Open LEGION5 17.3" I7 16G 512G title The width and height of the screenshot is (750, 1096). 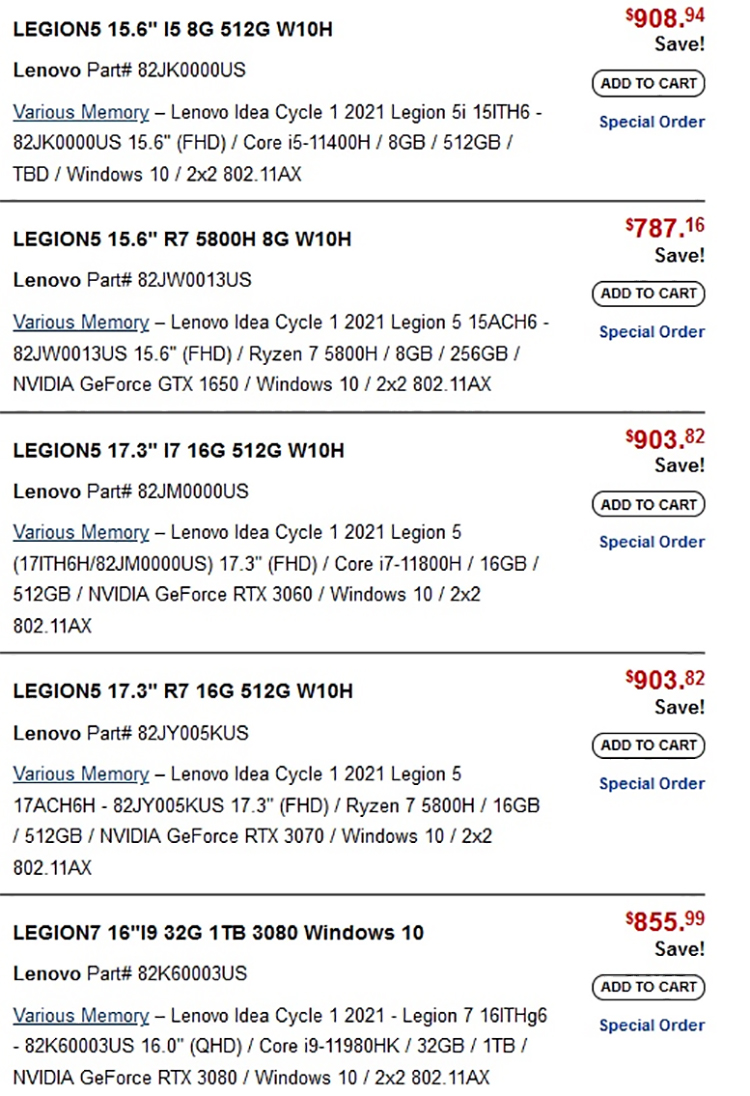178,451
